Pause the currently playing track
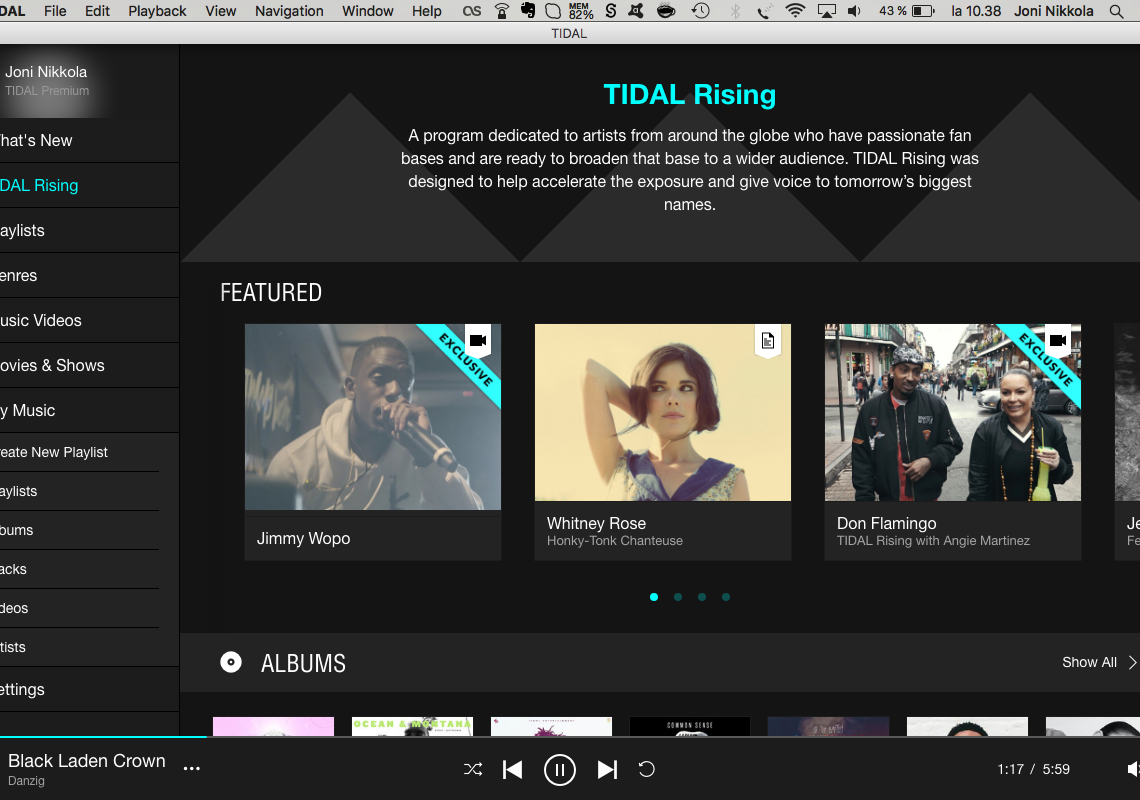This screenshot has height=800, width=1140. click(560, 770)
